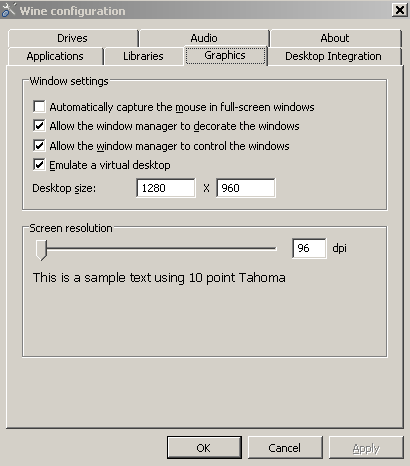Select the Libraries tab
The width and height of the screenshot is (410, 466).
click(143, 56)
